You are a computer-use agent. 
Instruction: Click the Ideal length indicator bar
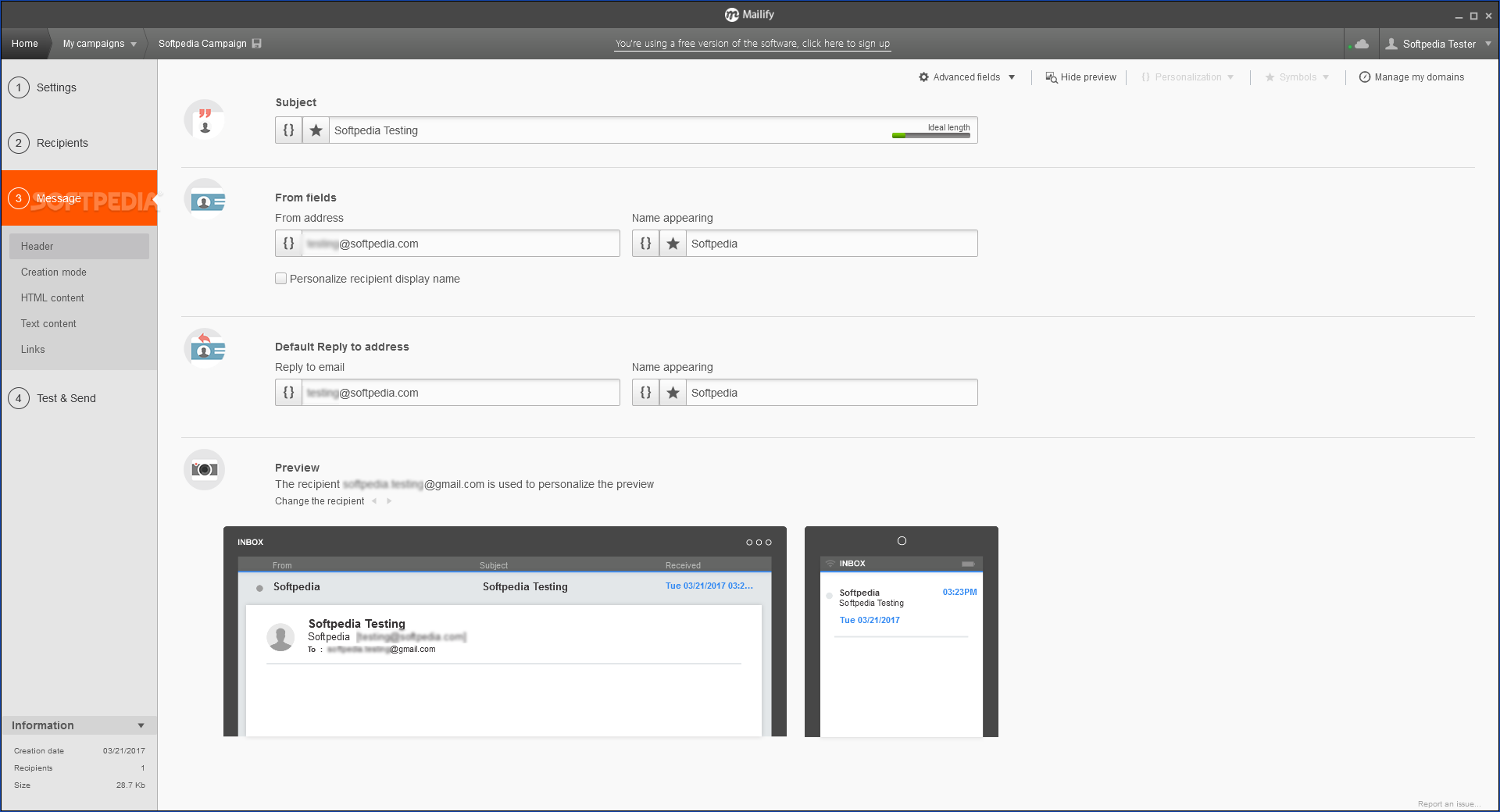[931, 136]
